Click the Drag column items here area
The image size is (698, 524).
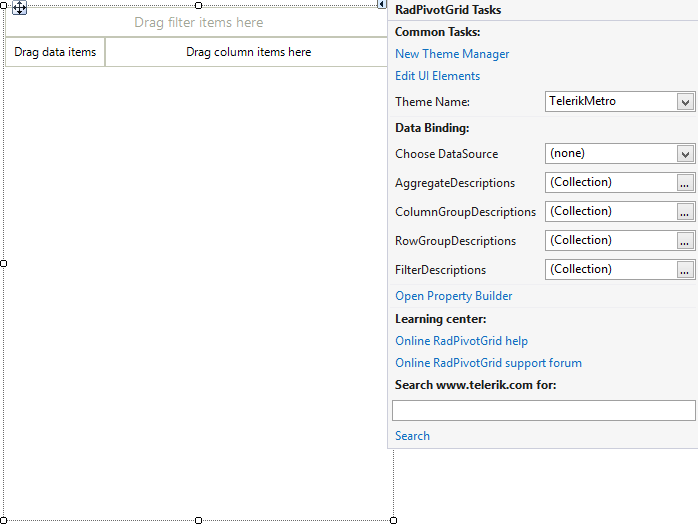[247, 52]
